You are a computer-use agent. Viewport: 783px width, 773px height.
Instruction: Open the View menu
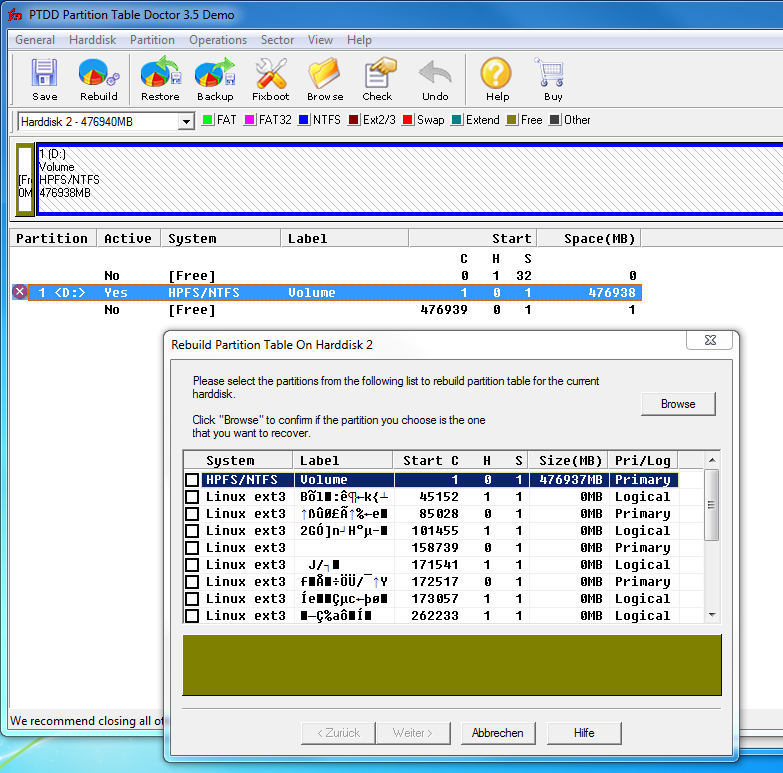320,40
